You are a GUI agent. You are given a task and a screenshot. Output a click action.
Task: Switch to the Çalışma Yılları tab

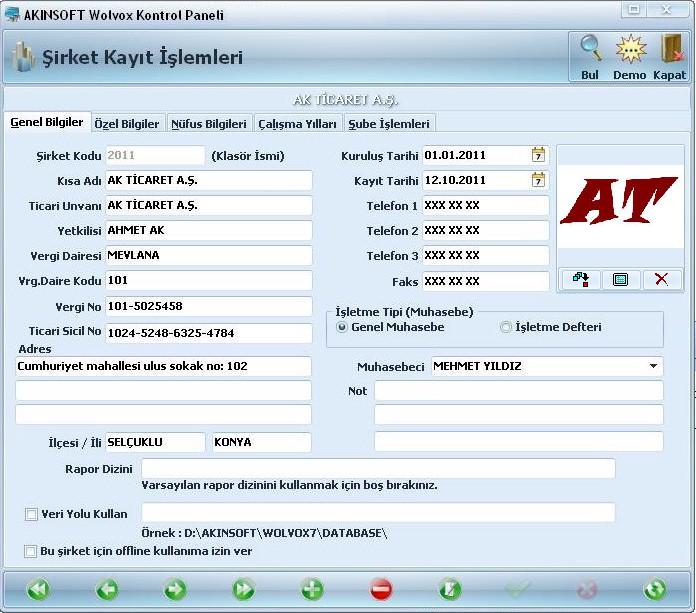pos(297,124)
